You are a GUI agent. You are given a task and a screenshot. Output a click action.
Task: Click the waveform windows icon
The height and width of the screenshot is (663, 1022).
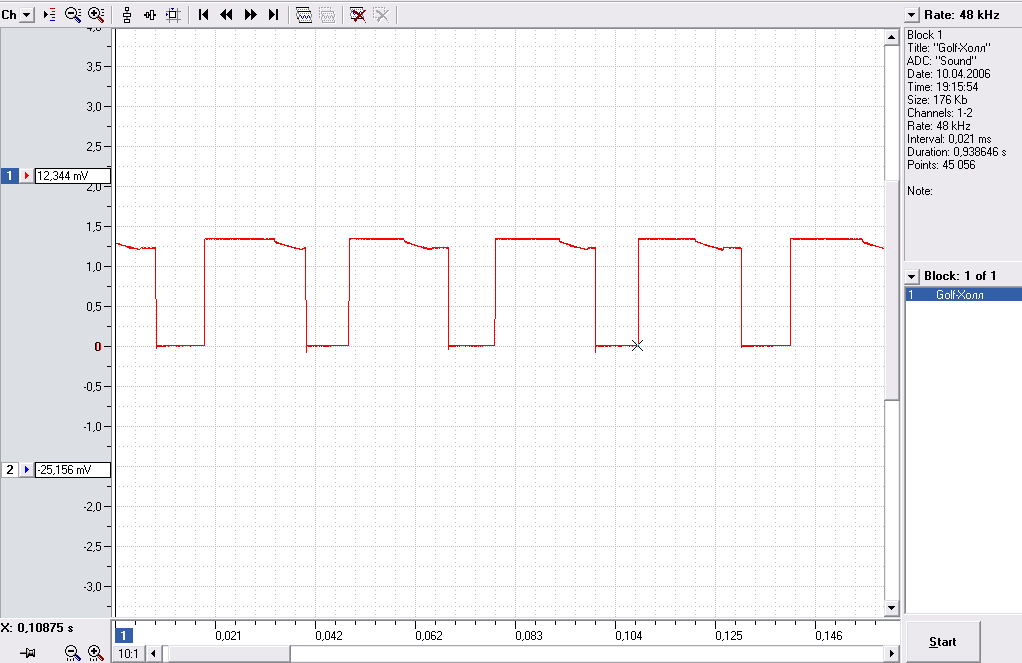tap(304, 14)
